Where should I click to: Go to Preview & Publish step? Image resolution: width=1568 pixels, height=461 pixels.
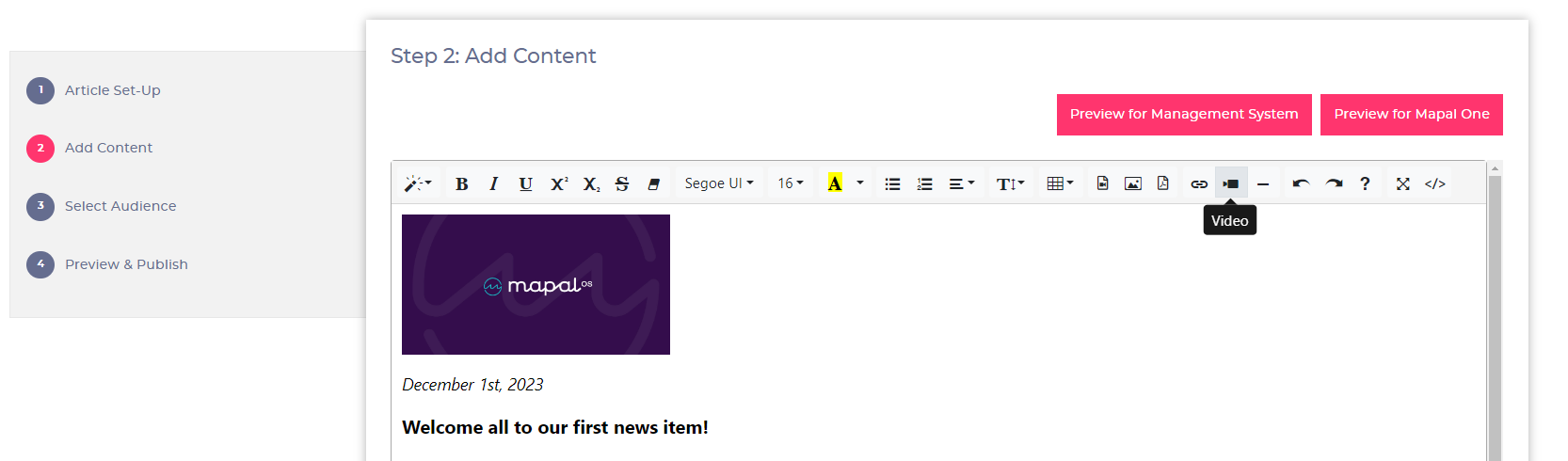(x=126, y=264)
